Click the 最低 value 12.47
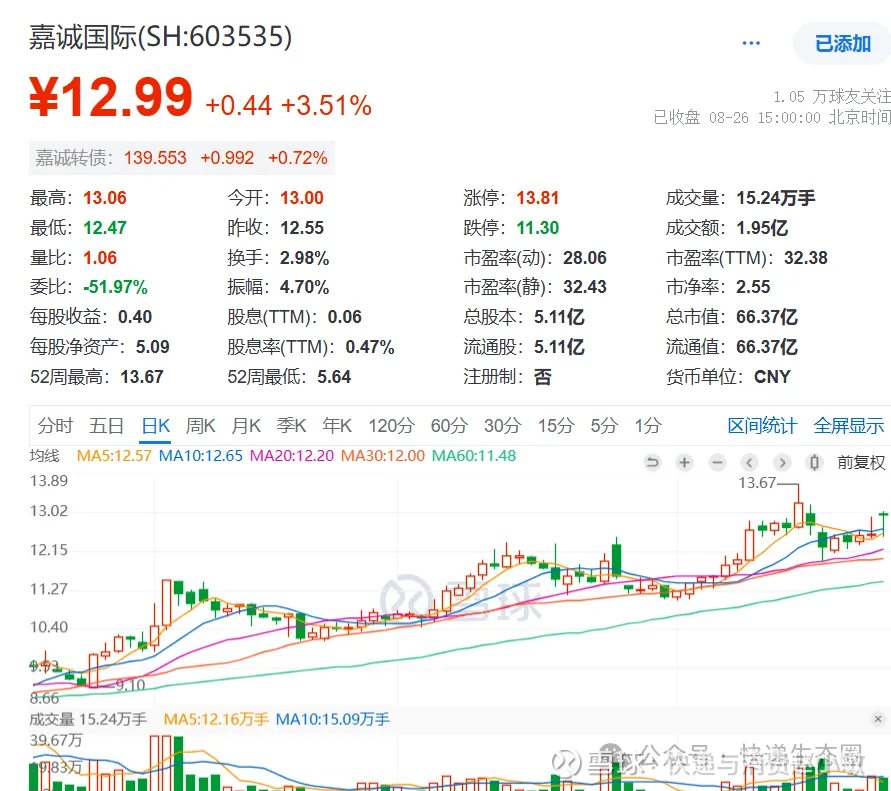Viewport: 891px width, 791px height. (x=105, y=228)
